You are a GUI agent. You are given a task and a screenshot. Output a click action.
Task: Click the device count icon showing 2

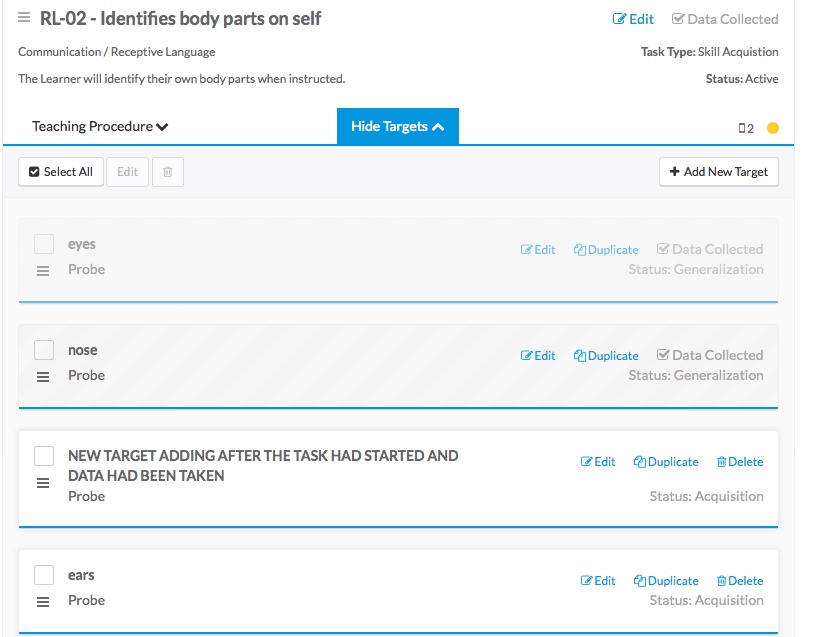(746, 128)
